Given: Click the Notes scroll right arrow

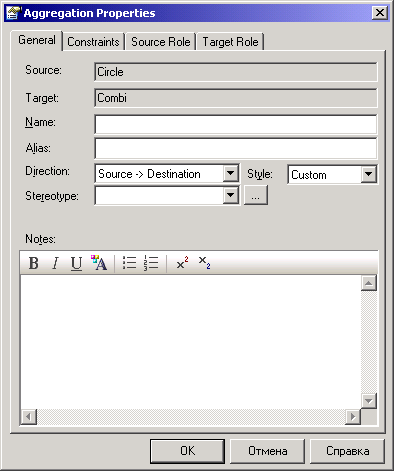Looking at the screenshot, I should 353,417.
